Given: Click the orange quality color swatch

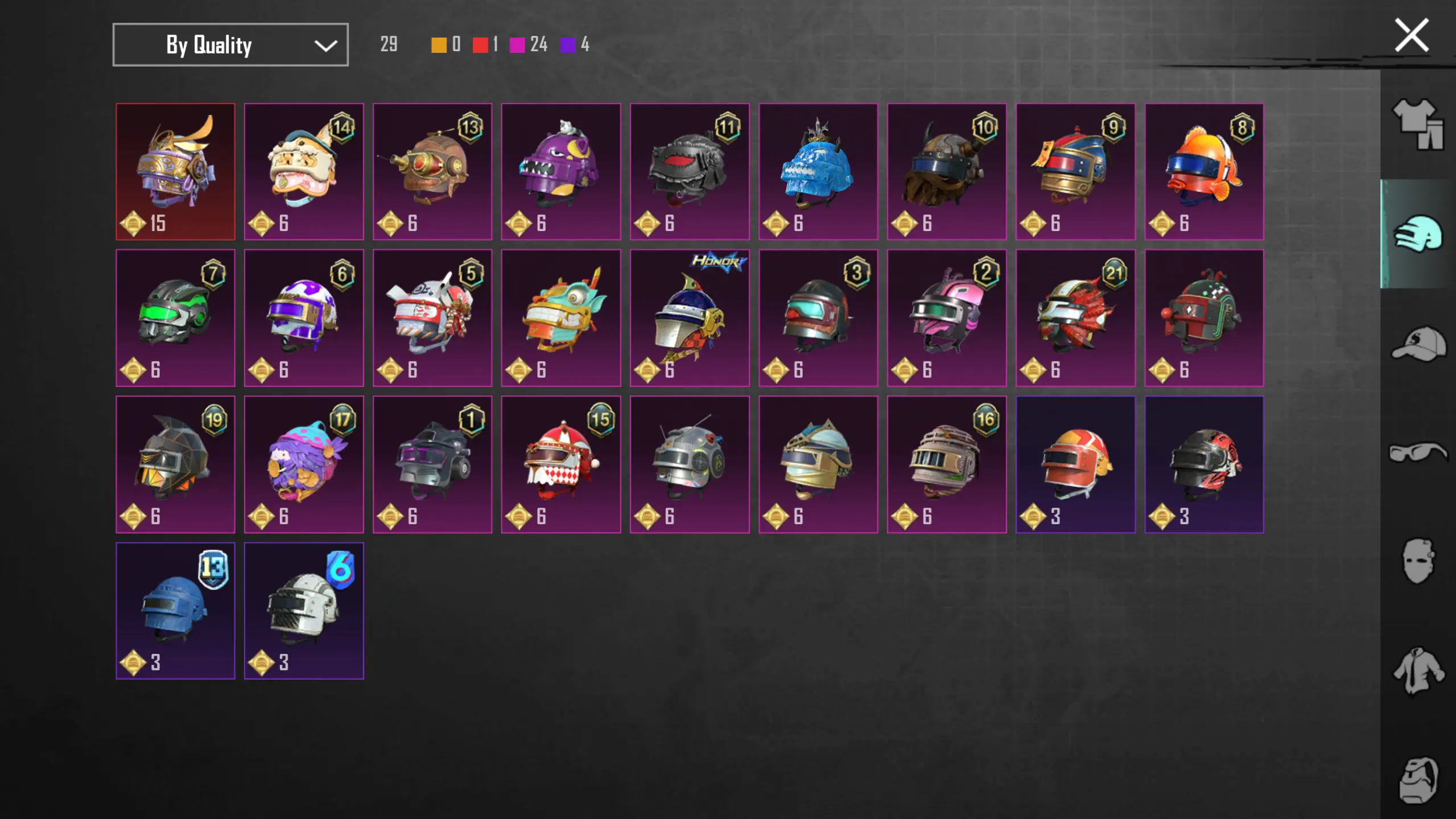Looking at the screenshot, I should click(x=439, y=45).
